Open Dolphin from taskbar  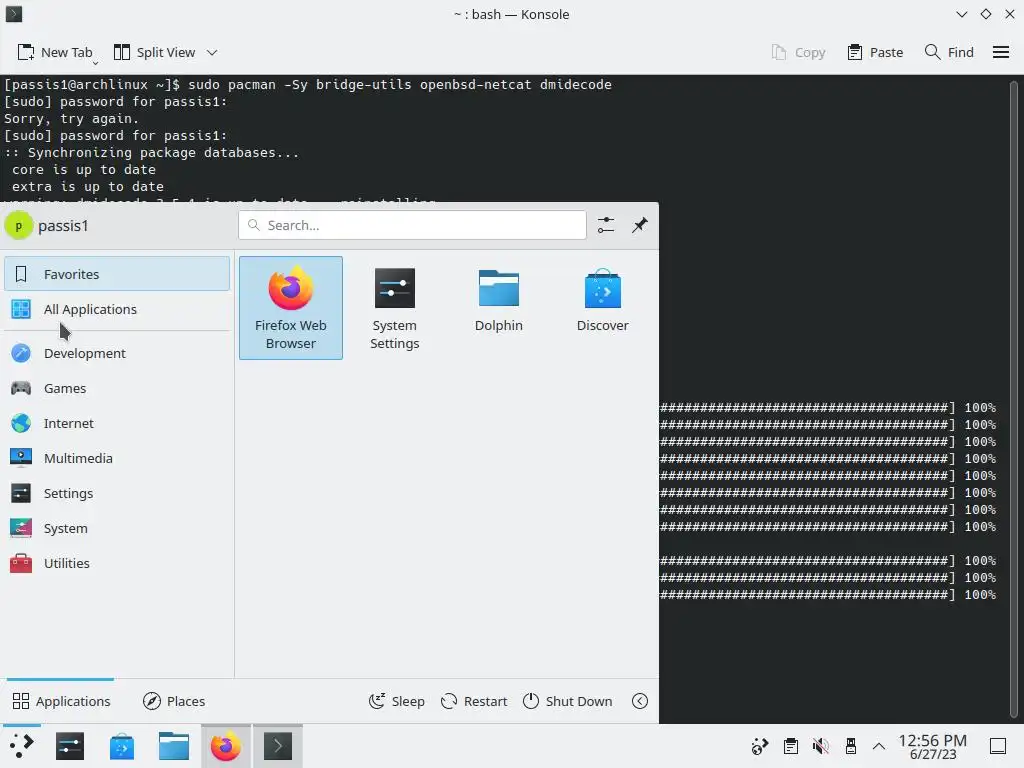click(x=174, y=746)
